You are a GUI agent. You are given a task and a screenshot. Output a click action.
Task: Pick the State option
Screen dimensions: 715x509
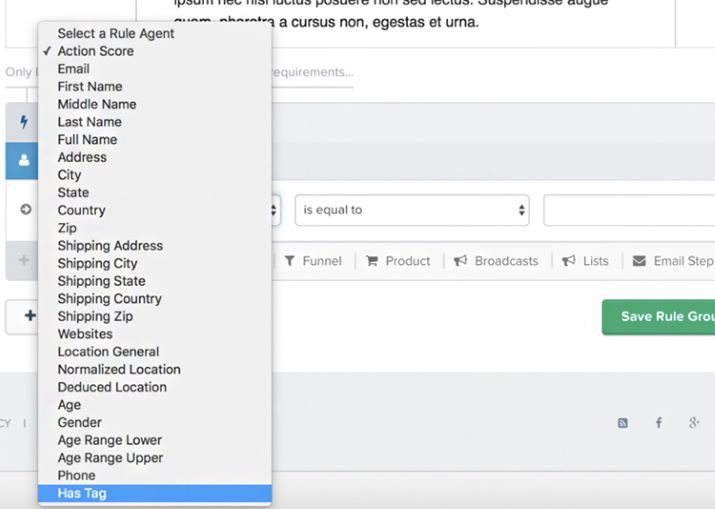point(155,192)
